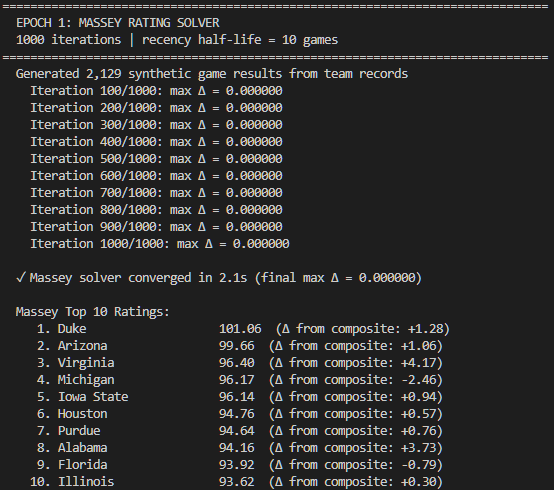Click the team name 'Arizona'
This screenshot has width=554, height=490.
(x=83, y=346)
